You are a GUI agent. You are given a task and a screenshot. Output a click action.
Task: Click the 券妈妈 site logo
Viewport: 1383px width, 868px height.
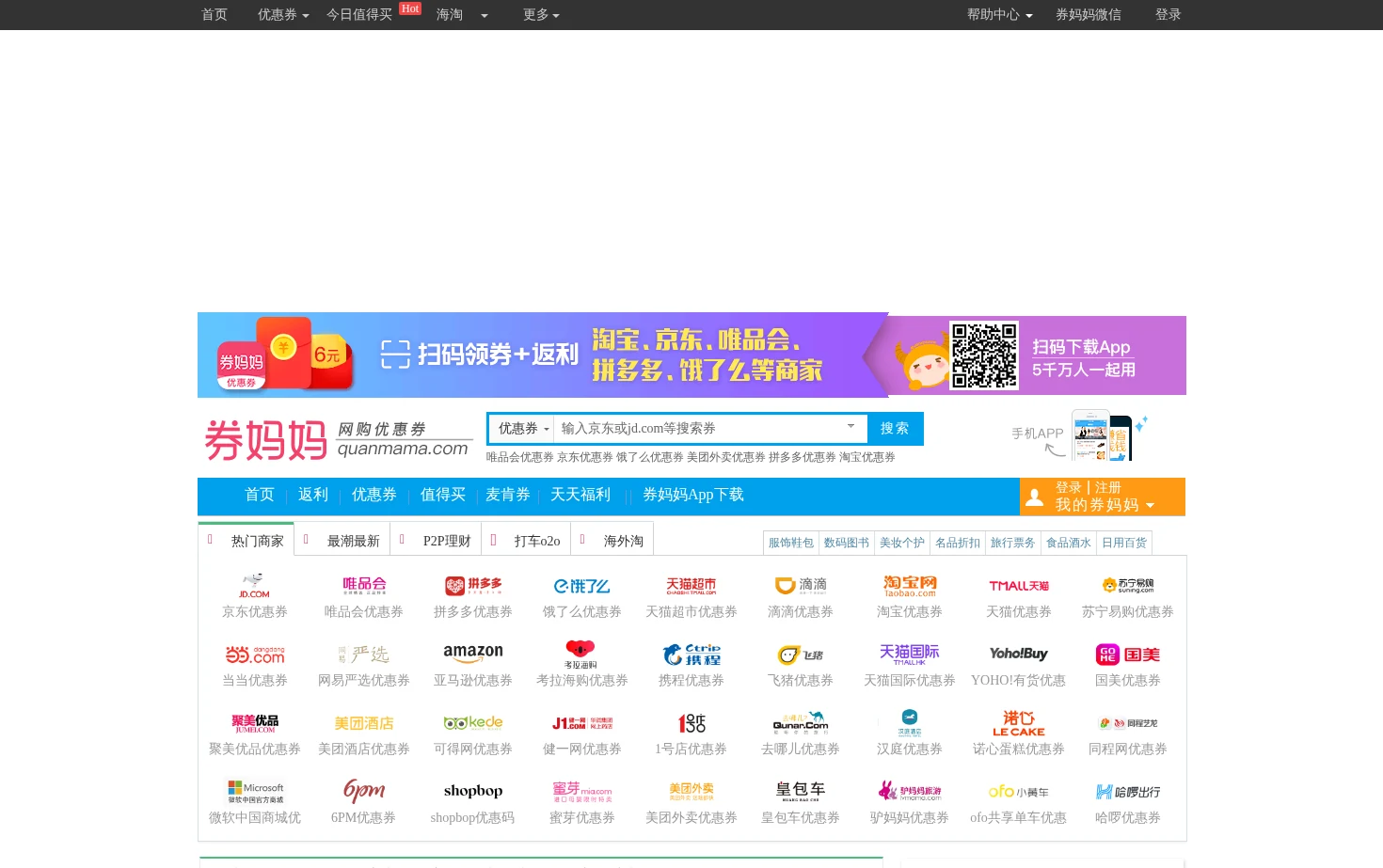click(x=339, y=440)
